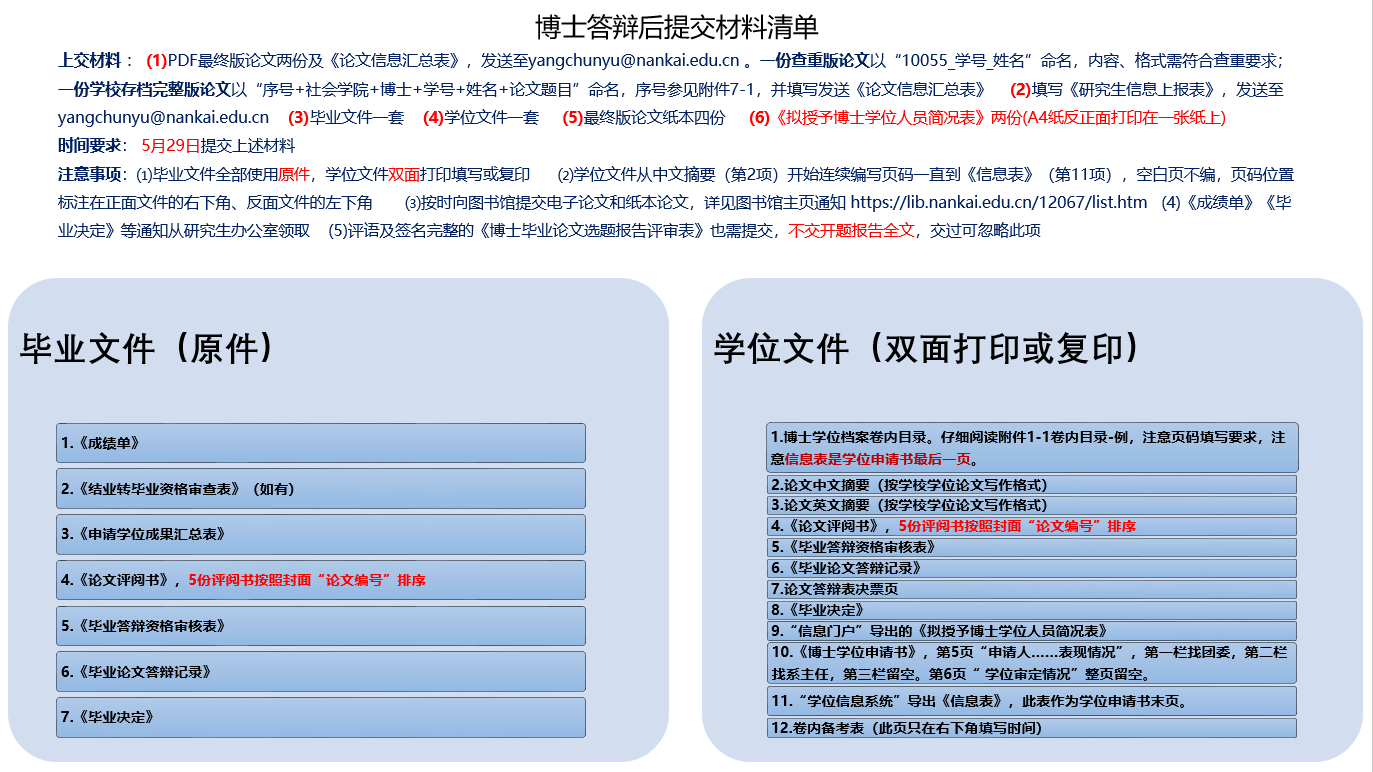Select item 1.《成绩单》 in 毕业文件 list
The height and width of the screenshot is (772, 1373).
click(x=320, y=443)
